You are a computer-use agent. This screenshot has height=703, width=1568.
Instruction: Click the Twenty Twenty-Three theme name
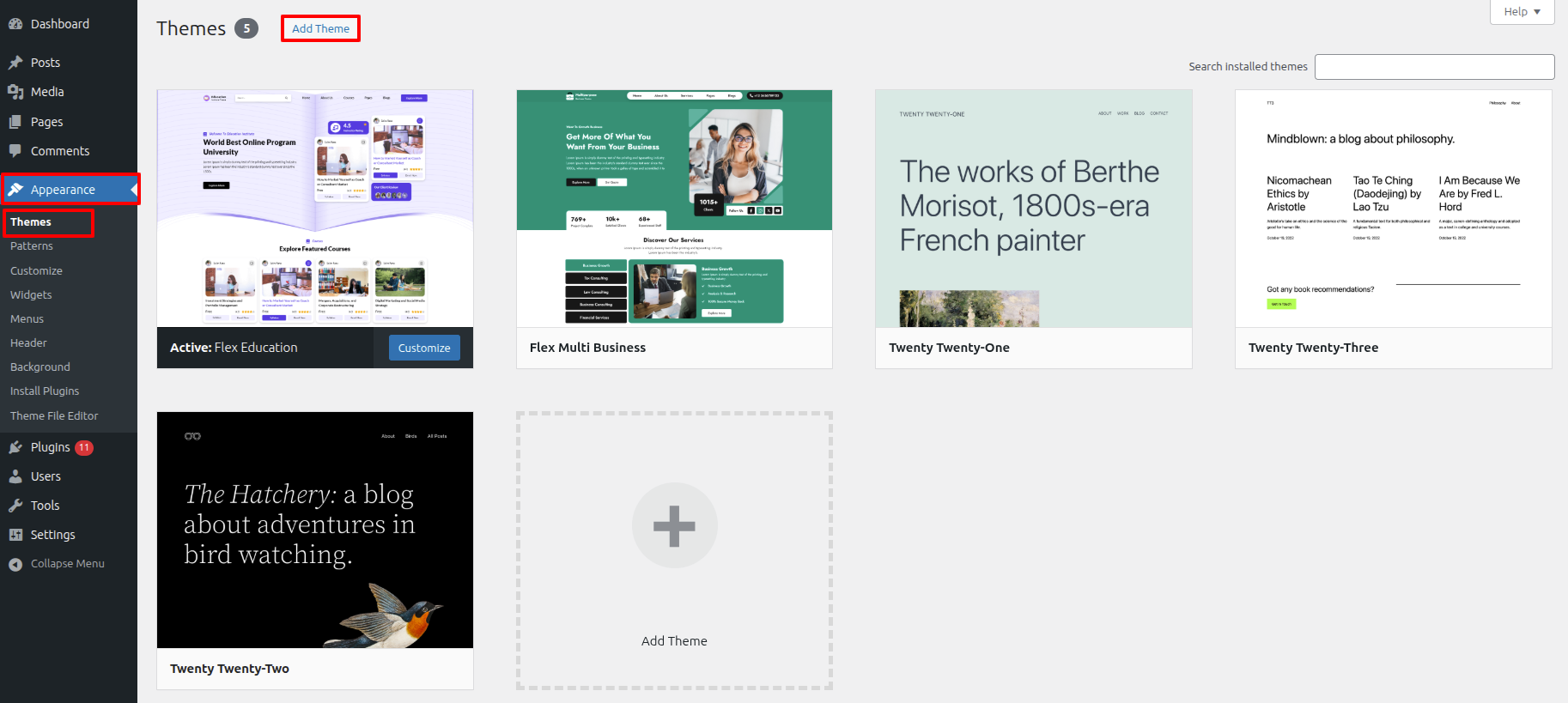(x=1313, y=348)
